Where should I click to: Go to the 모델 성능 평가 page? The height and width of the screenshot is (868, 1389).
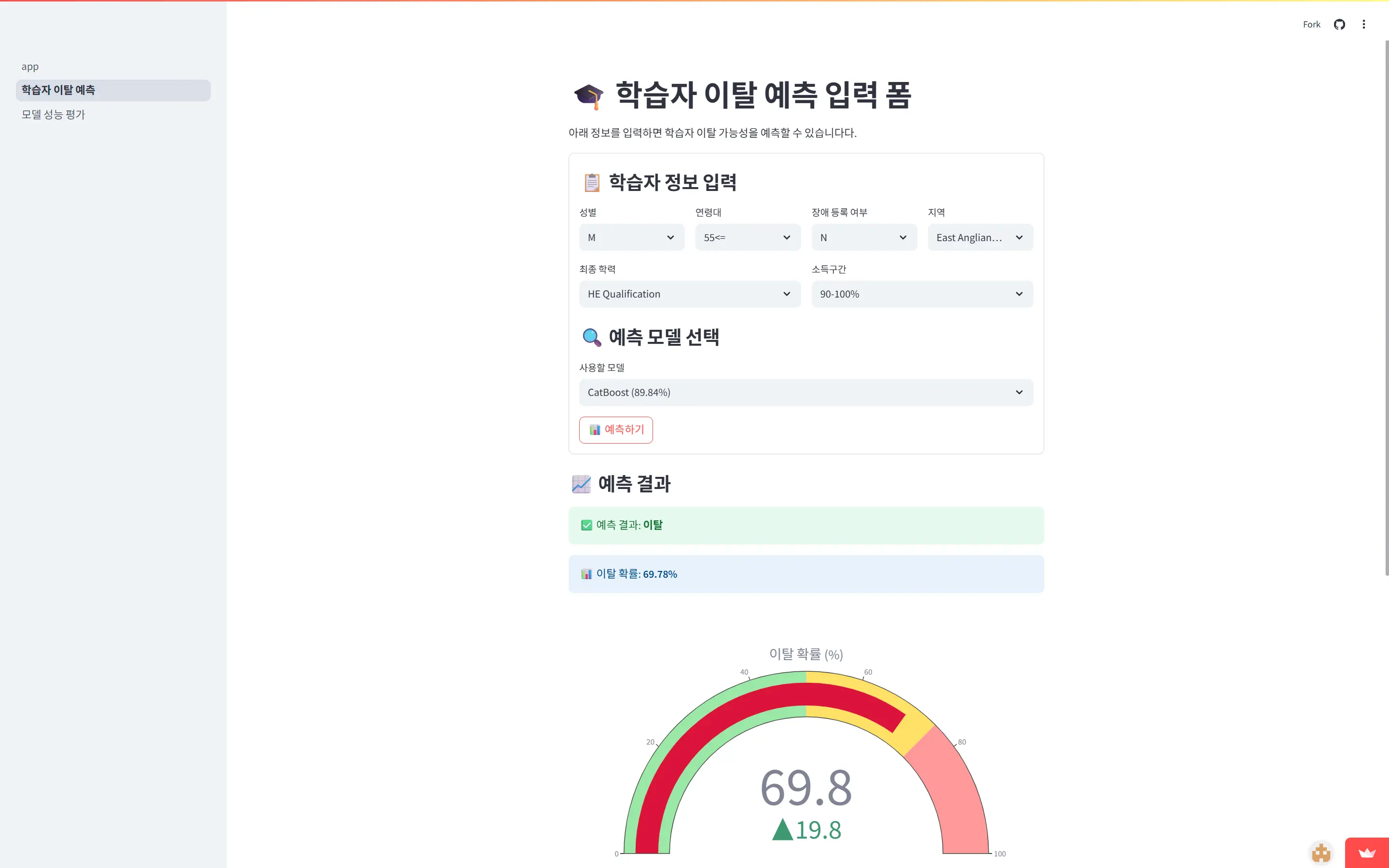pos(54,115)
